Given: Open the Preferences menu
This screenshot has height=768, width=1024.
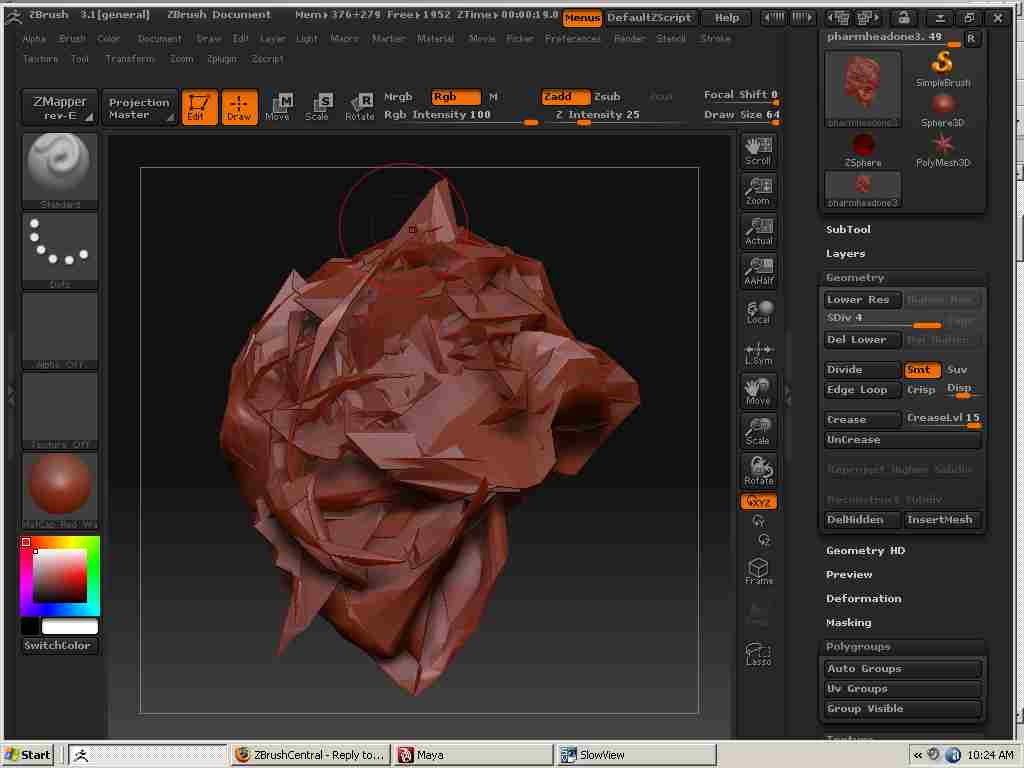Looking at the screenshot, I should point(572,39).
